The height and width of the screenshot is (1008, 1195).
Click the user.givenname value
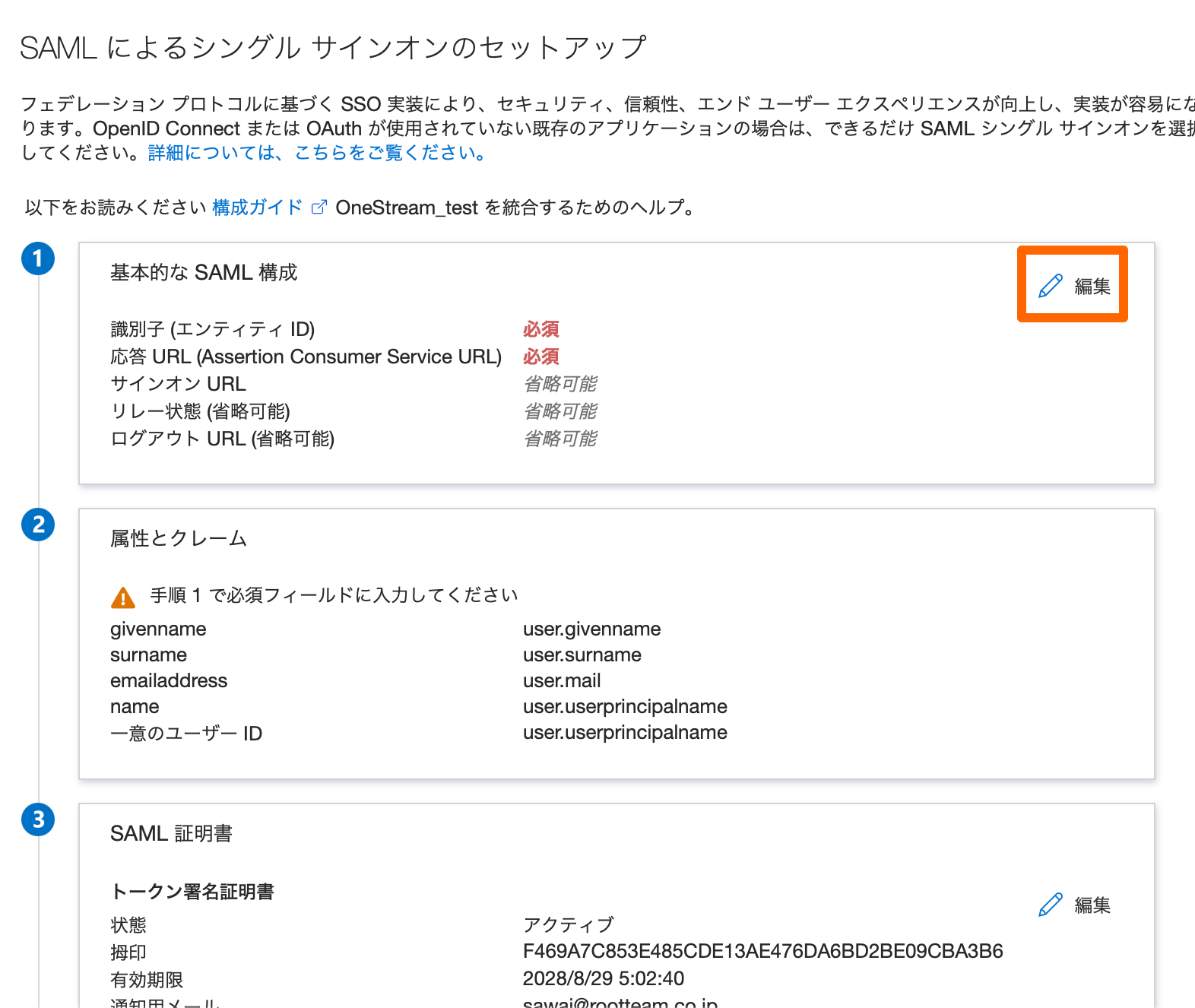click(592, 629)
